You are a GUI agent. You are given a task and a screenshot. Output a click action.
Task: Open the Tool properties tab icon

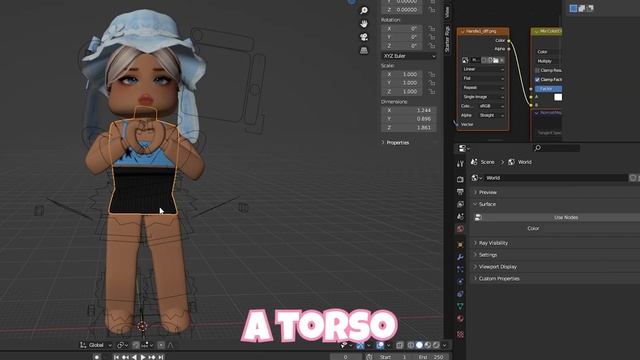[460, 164]
